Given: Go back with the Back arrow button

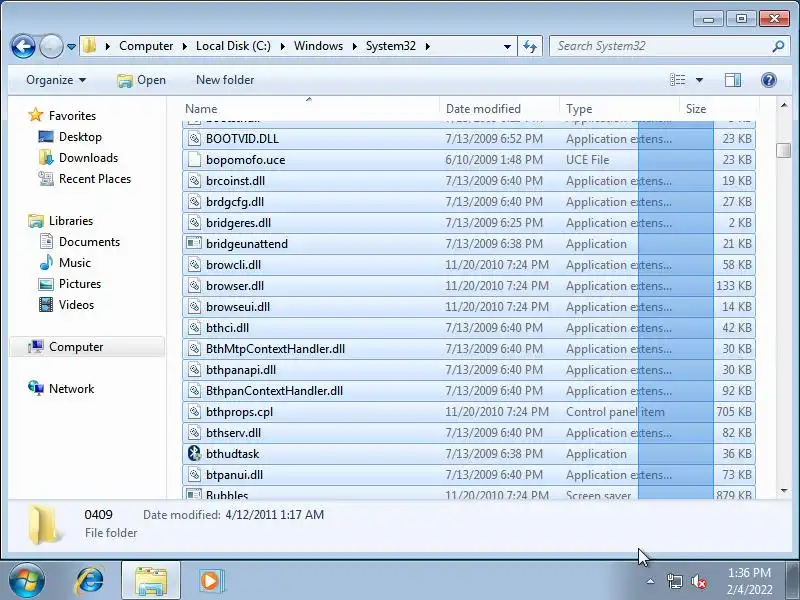Looking at the screenshot, I should (23, 46).
